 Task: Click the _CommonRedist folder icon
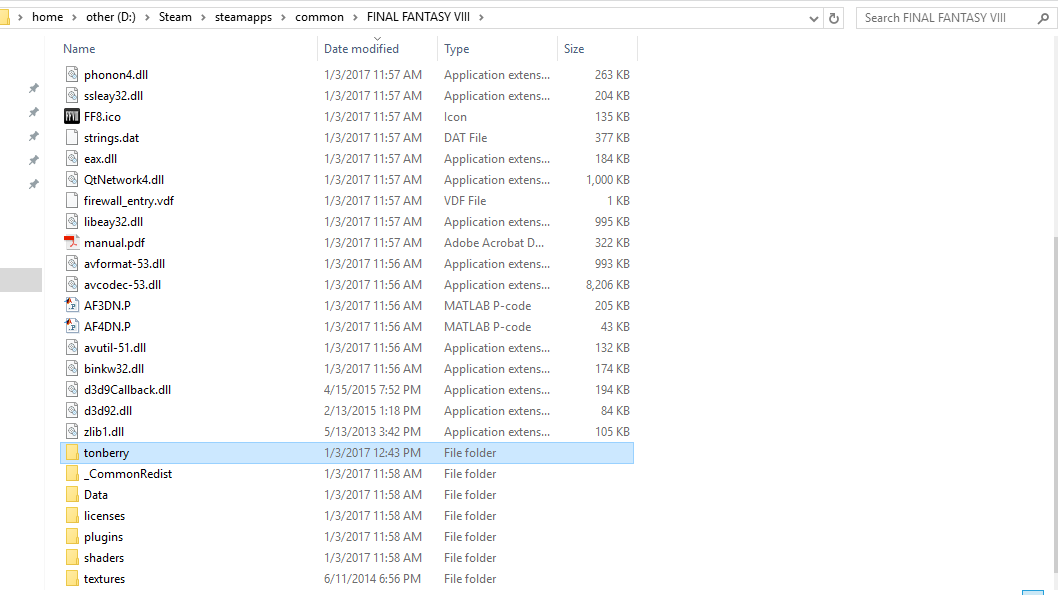[72, 473]
